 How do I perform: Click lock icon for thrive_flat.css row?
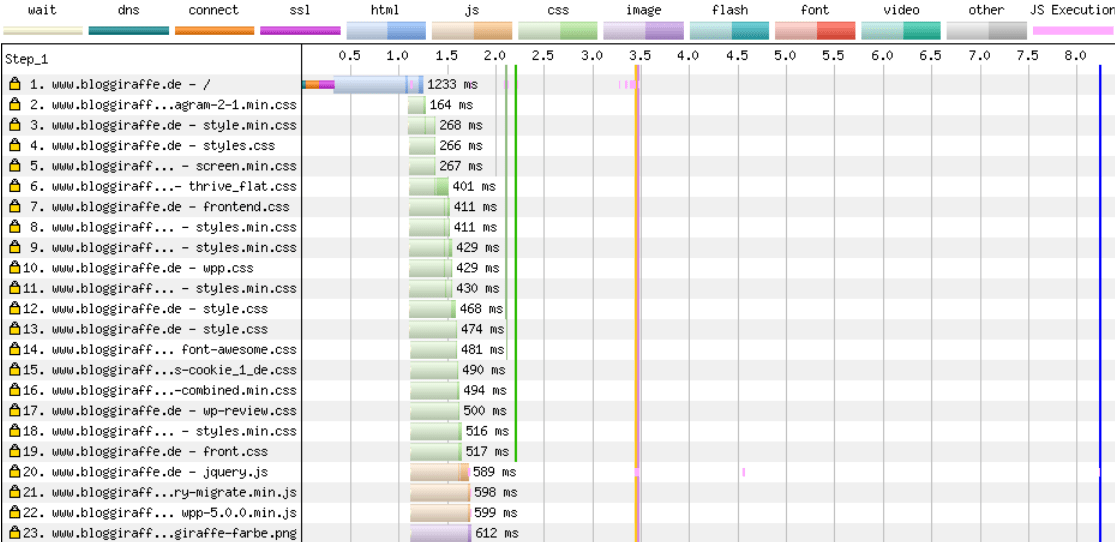pos(15,186)
